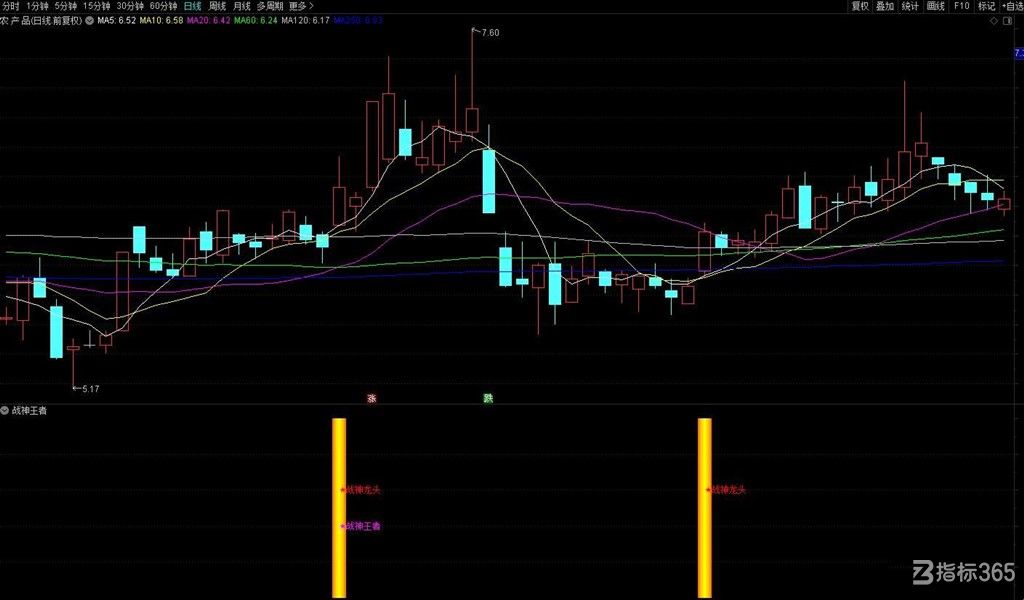1024x600 pixels.
Task: Click the first yellow signal bar
Action: pos(339,508)
